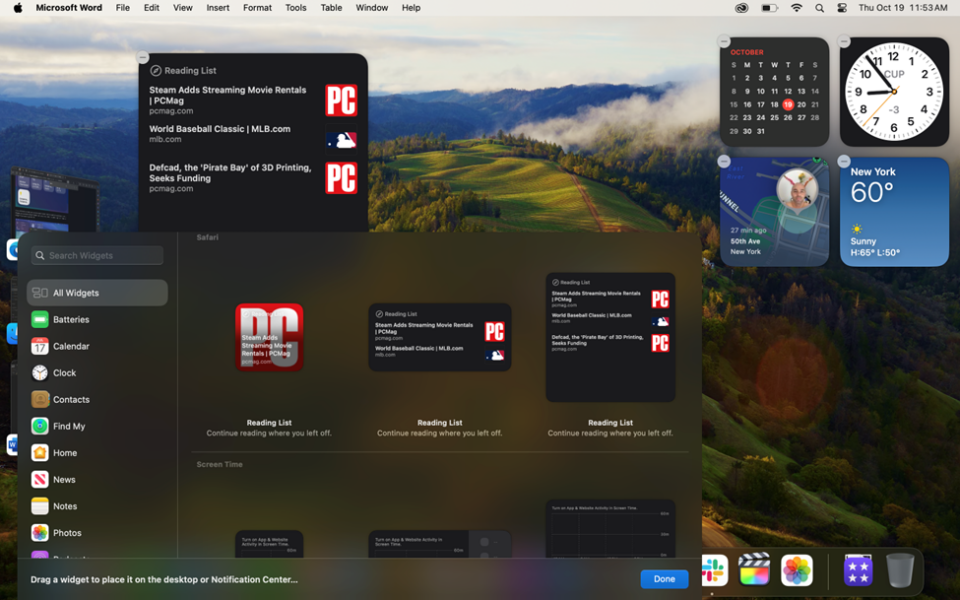This screenshot has height=600, width=960.
Task: Open Slack from the Dock
Action: pos(713,570)
